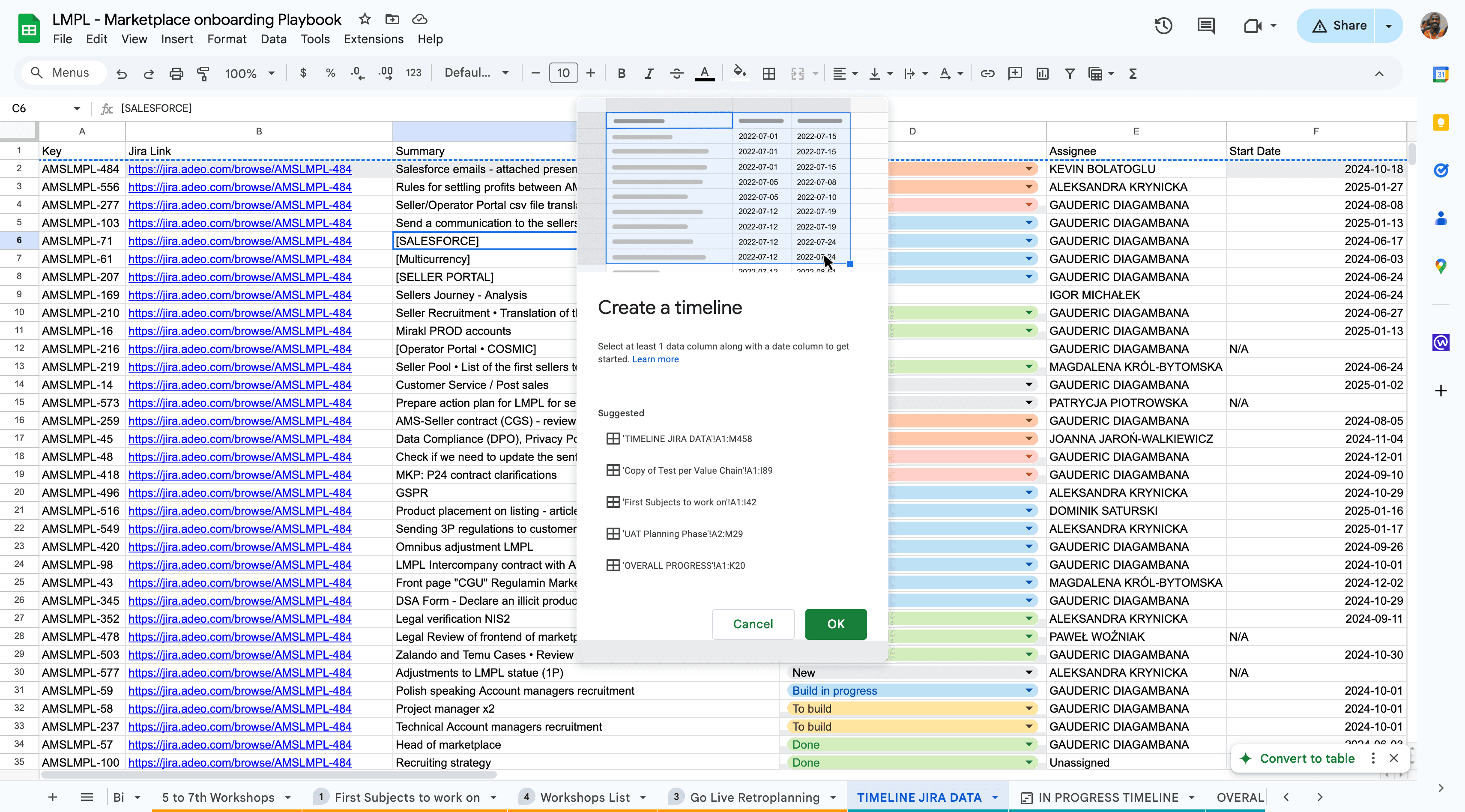Toggle italic formatting
The width and height of the screenshot is (1465, 812).
pos(649,73)
